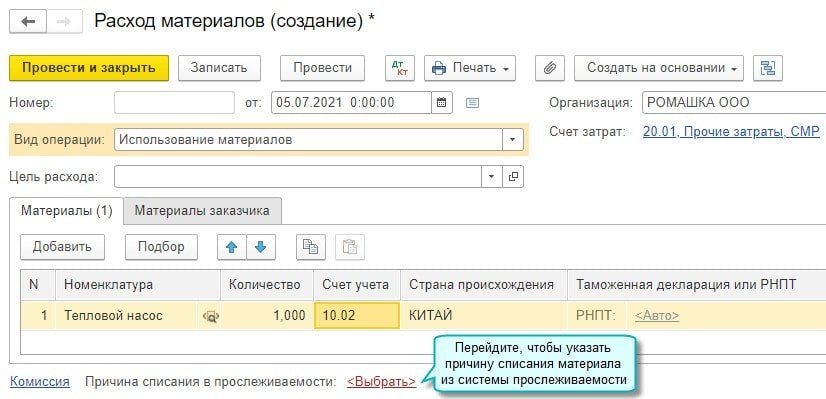Click empty Цель расхода field

point(298,177)
